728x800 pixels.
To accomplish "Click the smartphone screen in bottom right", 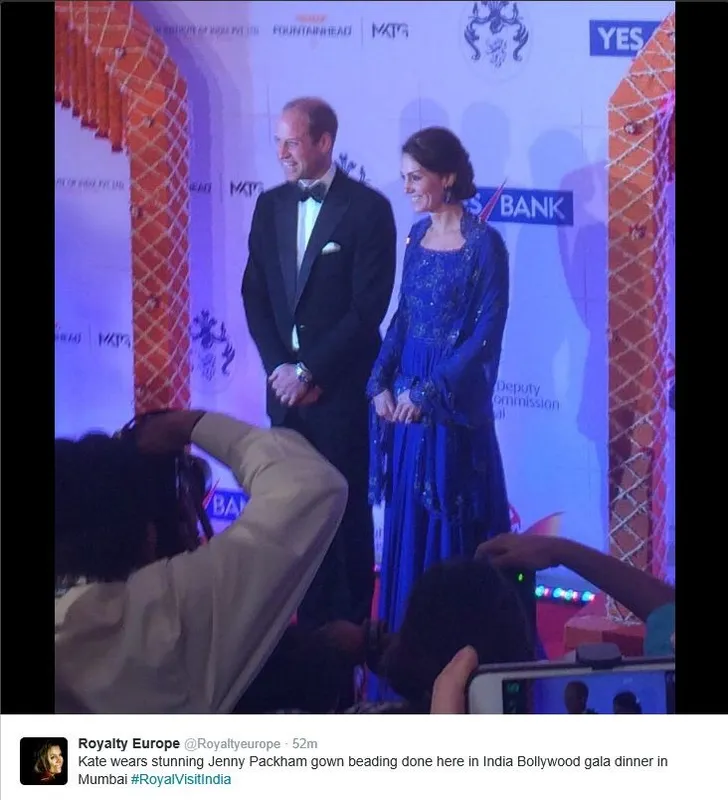I will [586, 694].
